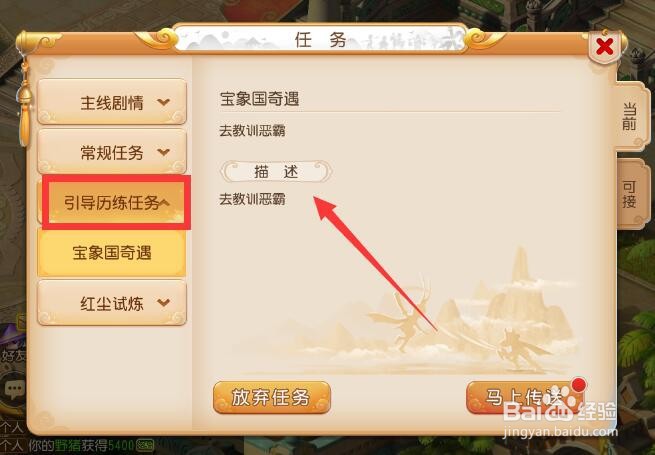Switch to the 可接 tab

click(630, 194)
